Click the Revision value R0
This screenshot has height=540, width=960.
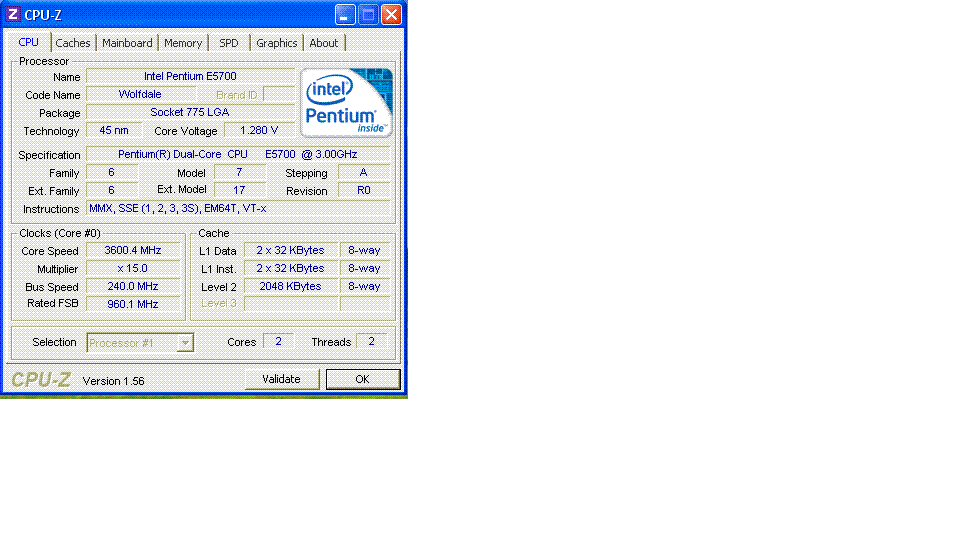[x=364, y=190]
